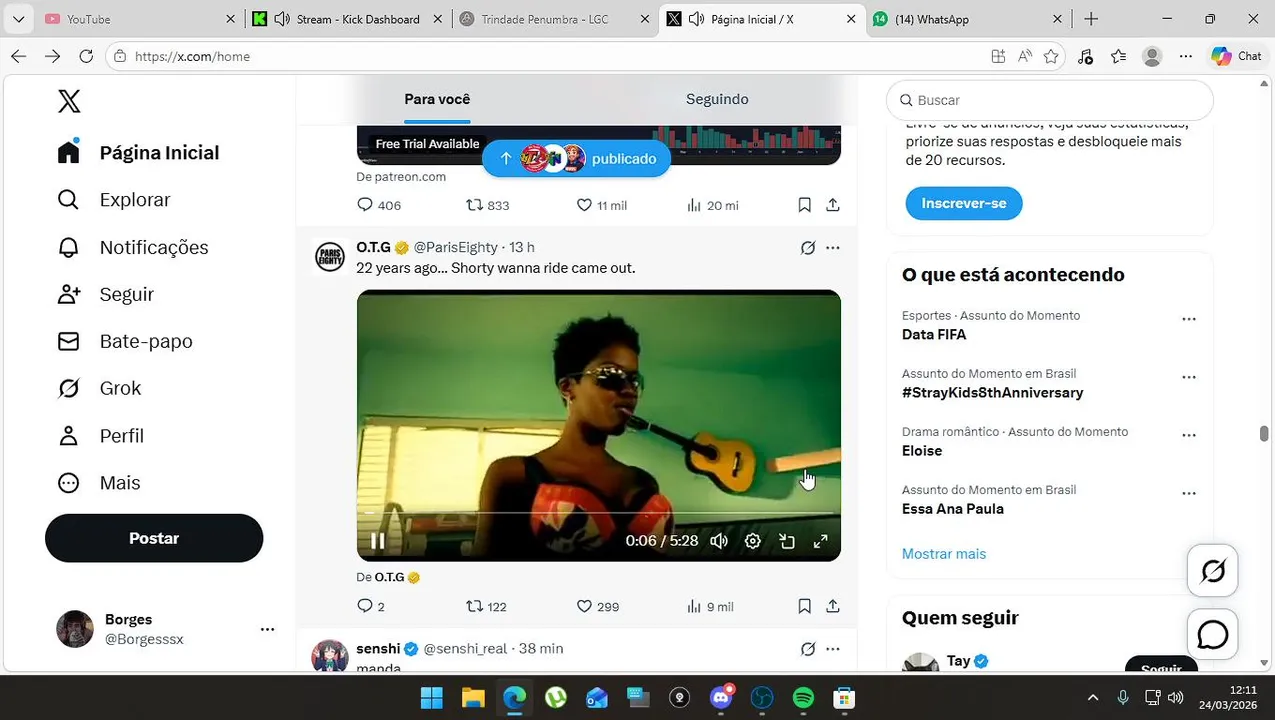Reply to the patreon.com post with 406 comments
The height and width of the screenshot is (720, 1275).
[379, 205]
